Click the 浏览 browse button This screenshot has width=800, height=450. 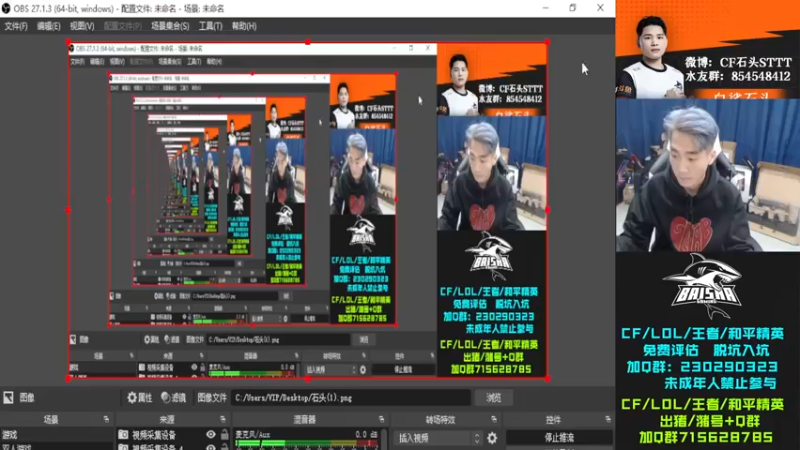pos(493,397)
